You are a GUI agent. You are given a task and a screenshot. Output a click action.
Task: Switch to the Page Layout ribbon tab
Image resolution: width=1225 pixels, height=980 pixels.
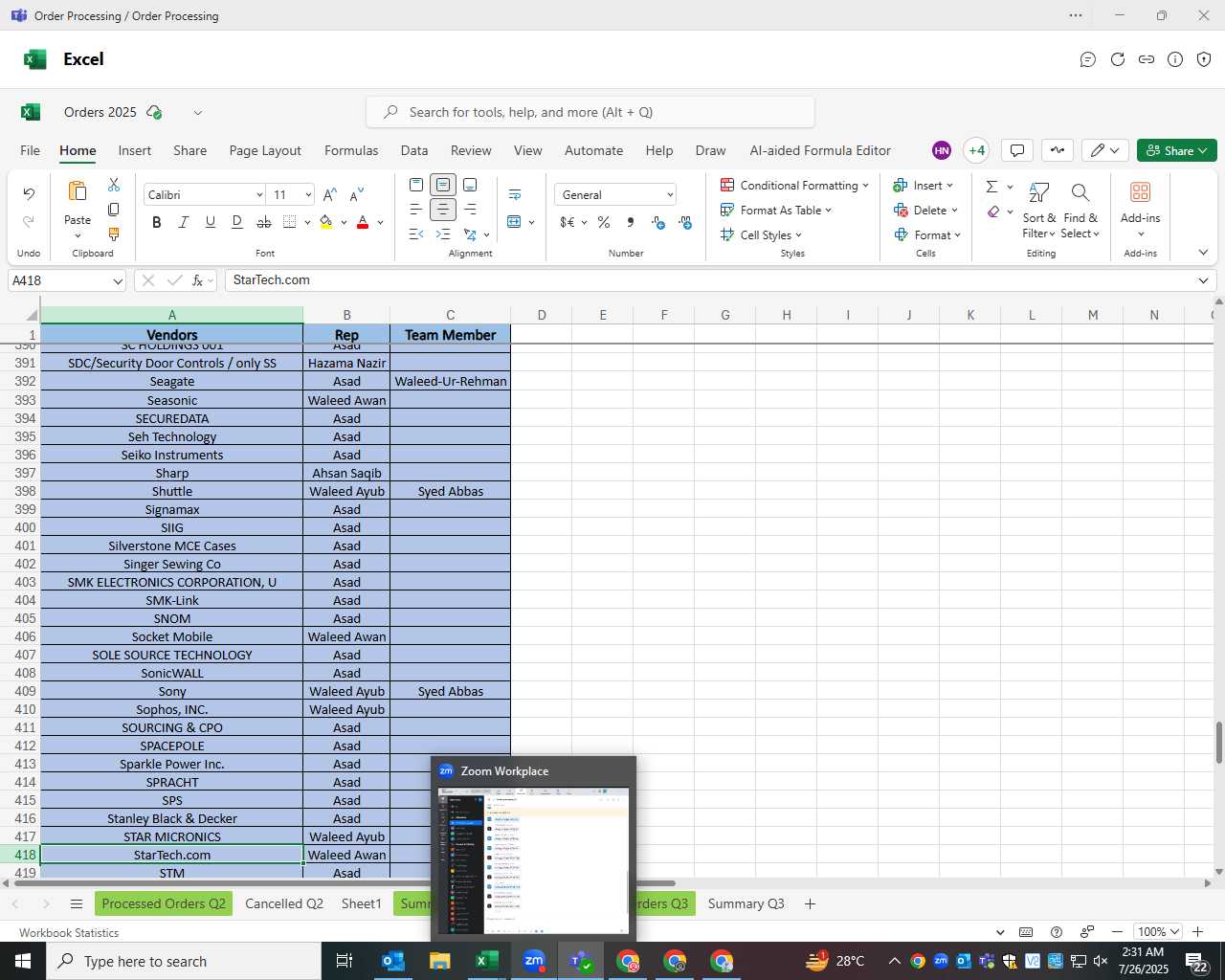(x=265, y=150)
